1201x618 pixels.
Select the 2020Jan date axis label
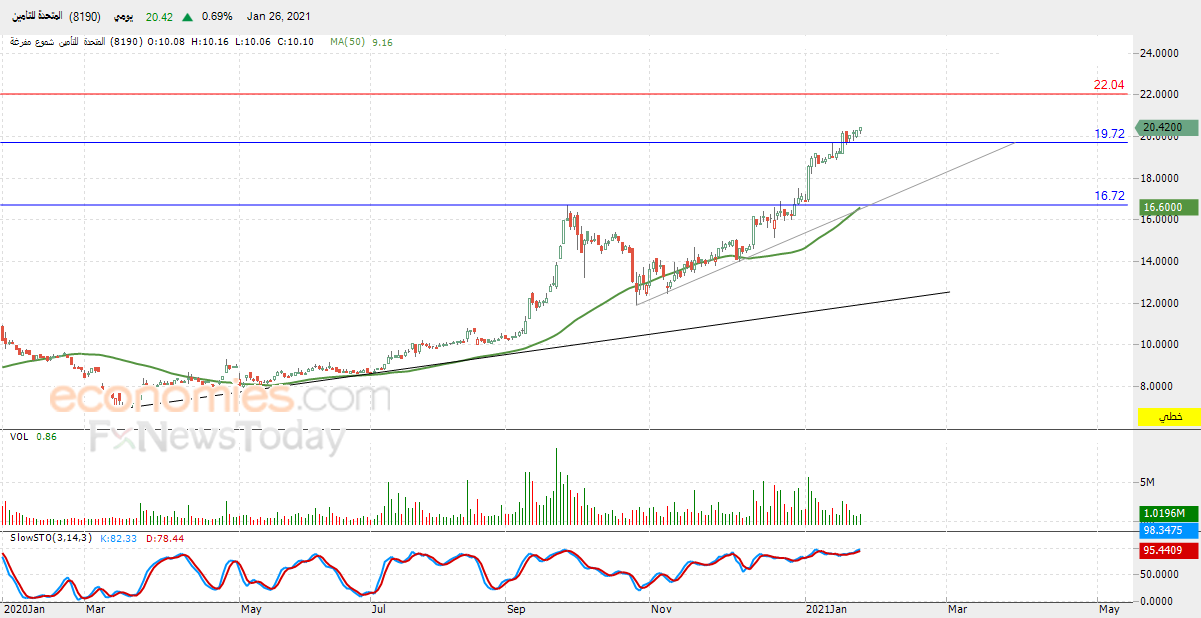coord(24,607)
